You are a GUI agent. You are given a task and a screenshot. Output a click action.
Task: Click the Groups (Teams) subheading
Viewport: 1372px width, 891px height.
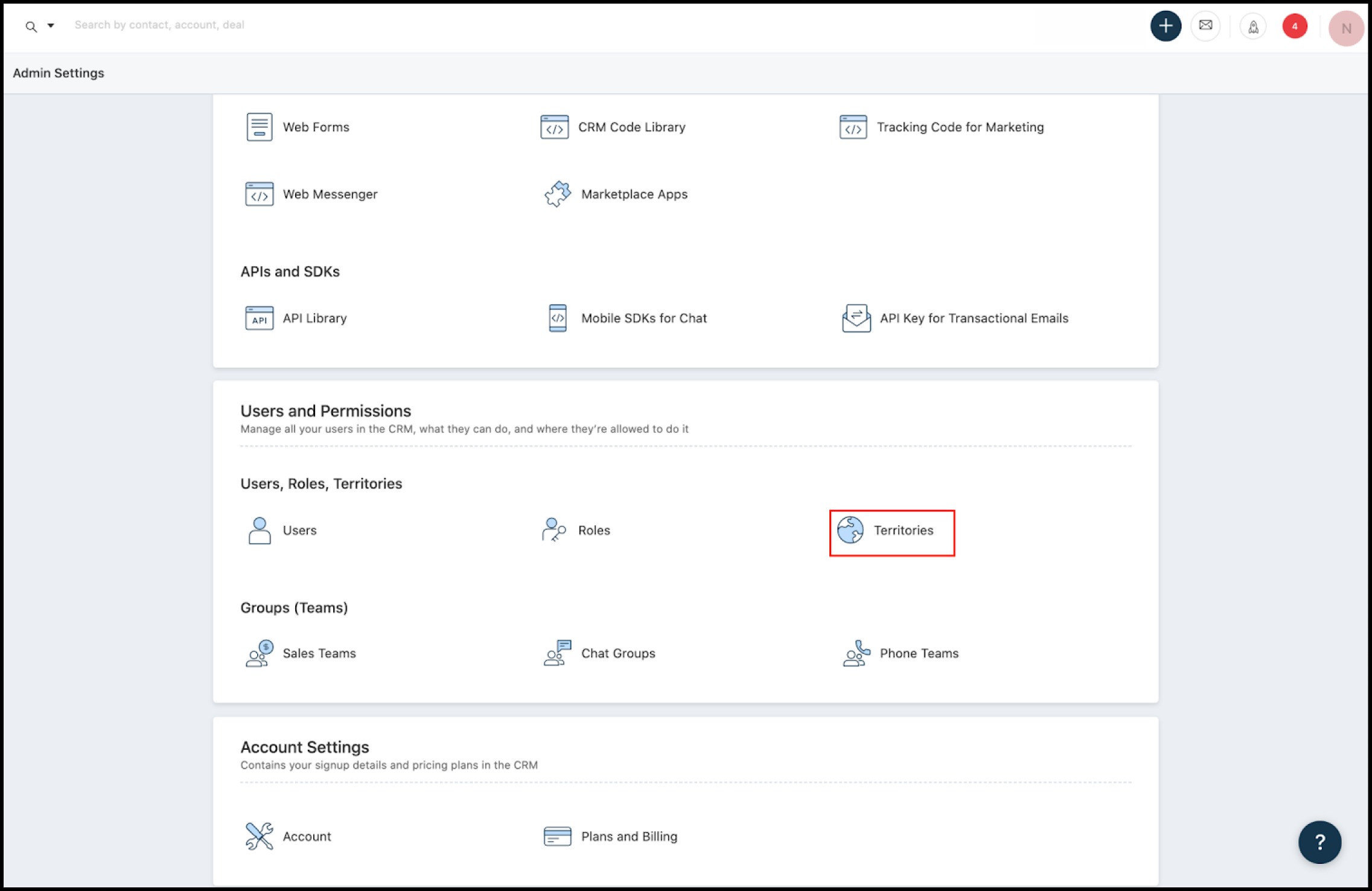point(294,607)
